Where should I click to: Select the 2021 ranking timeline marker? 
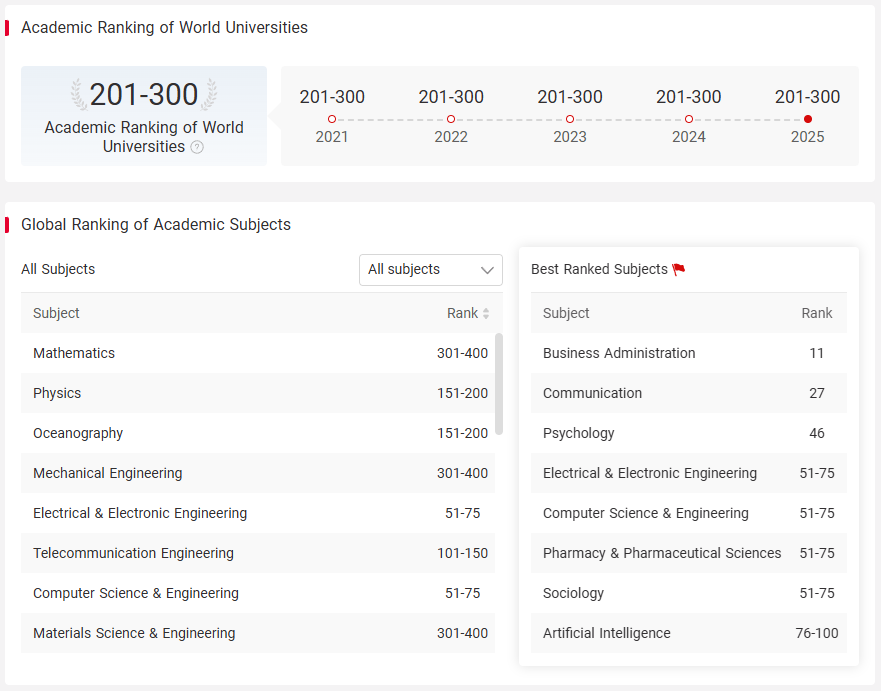(331, 119)
